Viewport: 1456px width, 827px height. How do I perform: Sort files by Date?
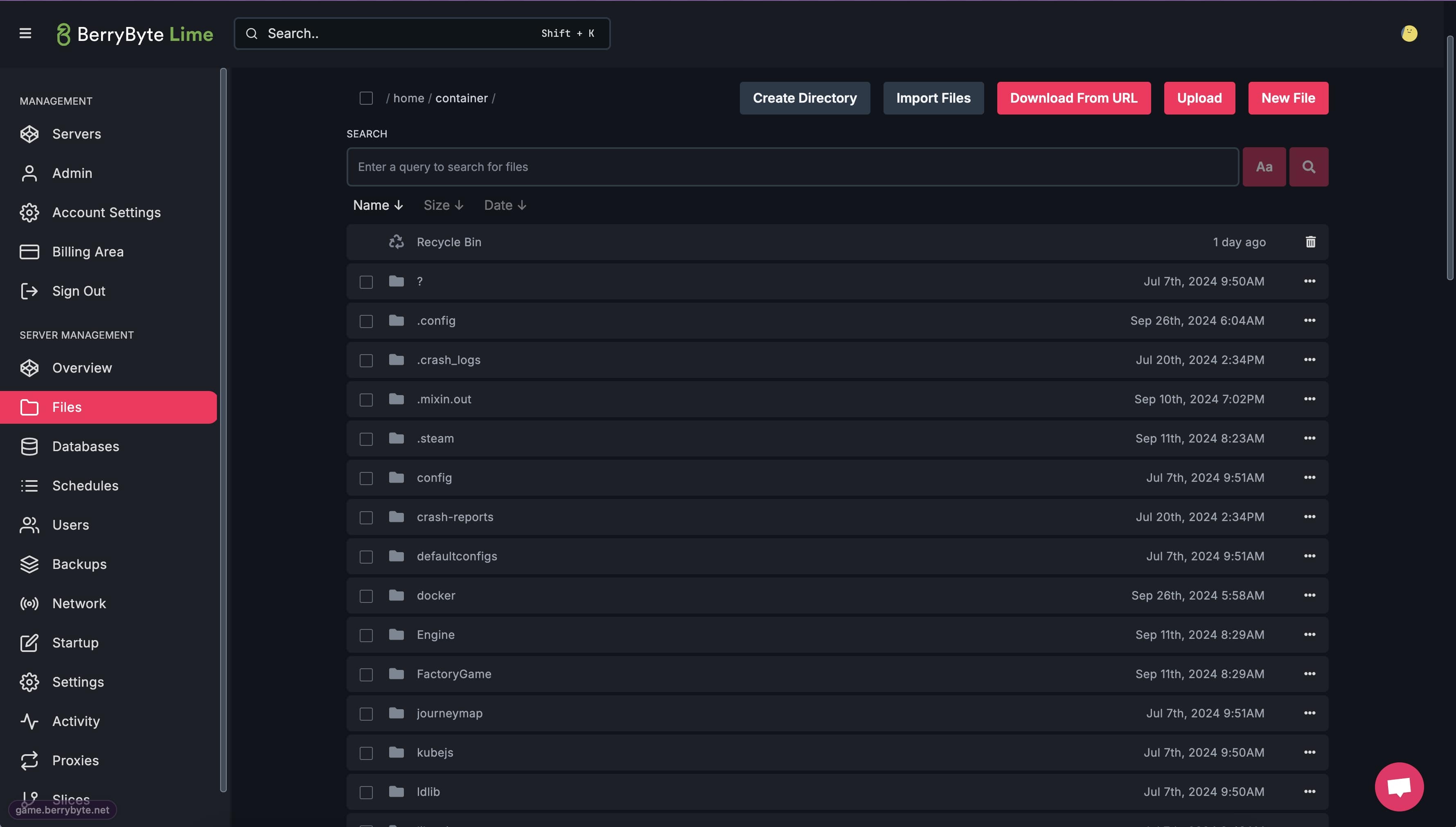[505, 205]
